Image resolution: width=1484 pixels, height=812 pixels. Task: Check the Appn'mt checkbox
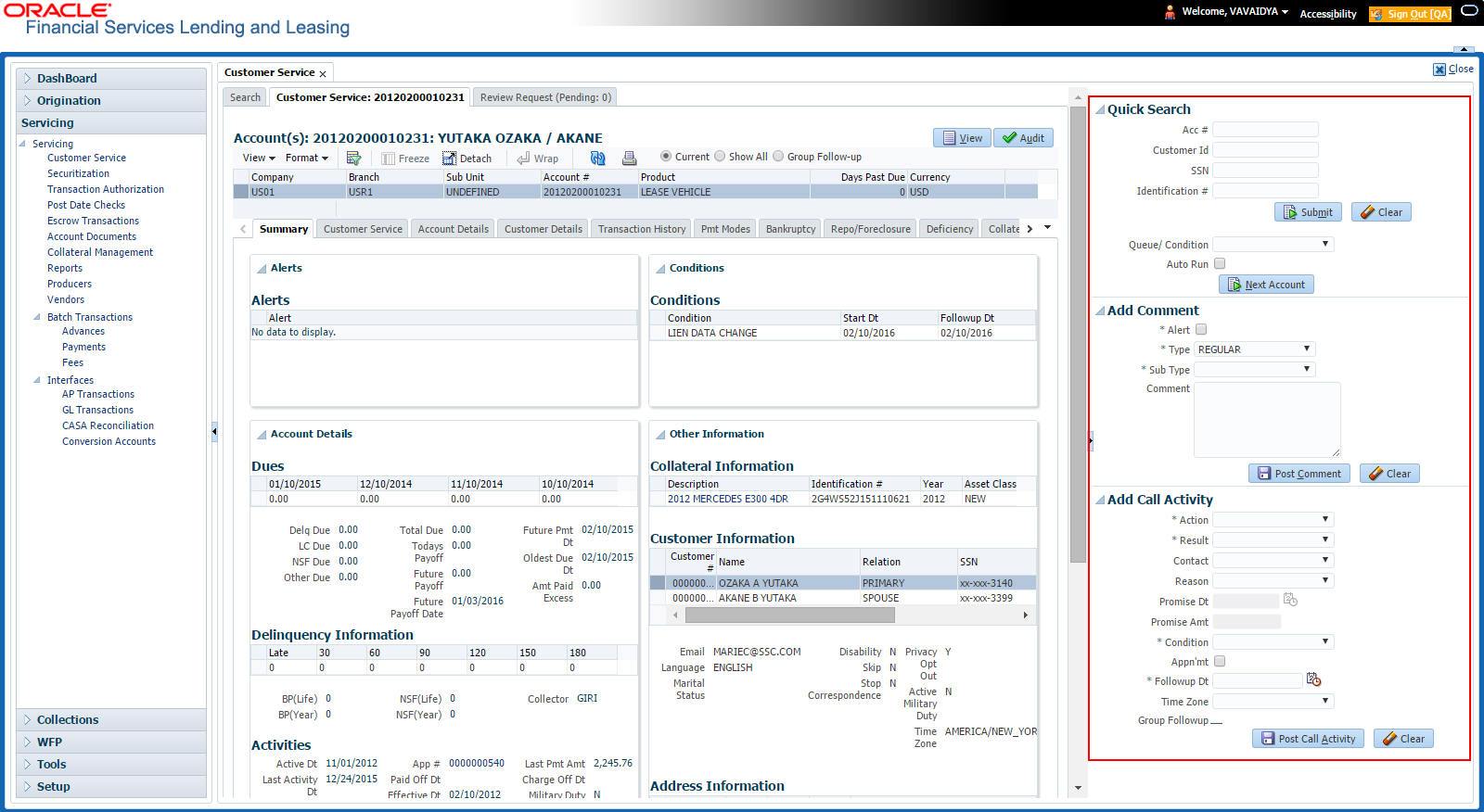click(x=1220, y=661)
